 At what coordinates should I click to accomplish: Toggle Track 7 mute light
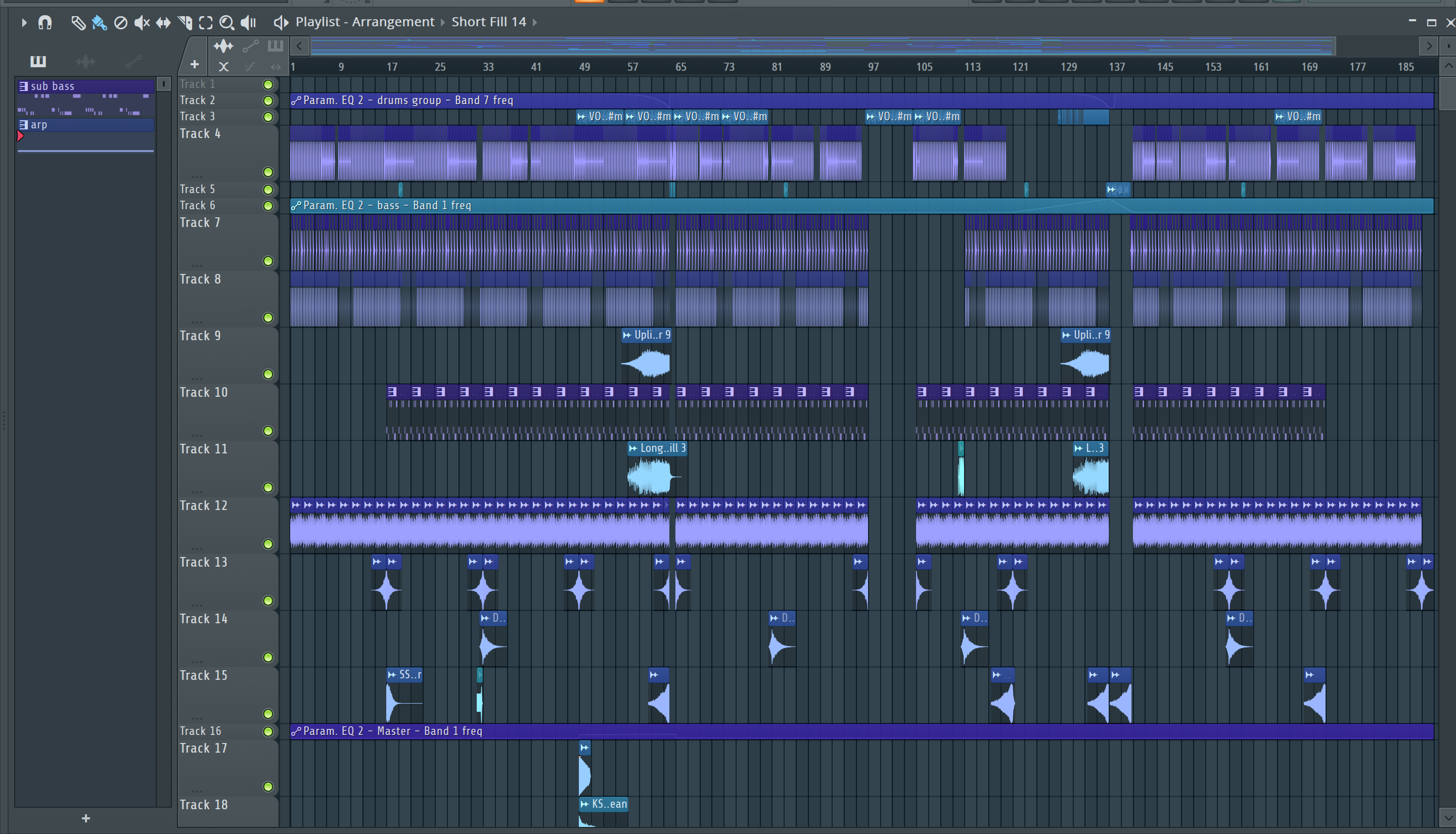pyautogui.click(x=267, y=261)
